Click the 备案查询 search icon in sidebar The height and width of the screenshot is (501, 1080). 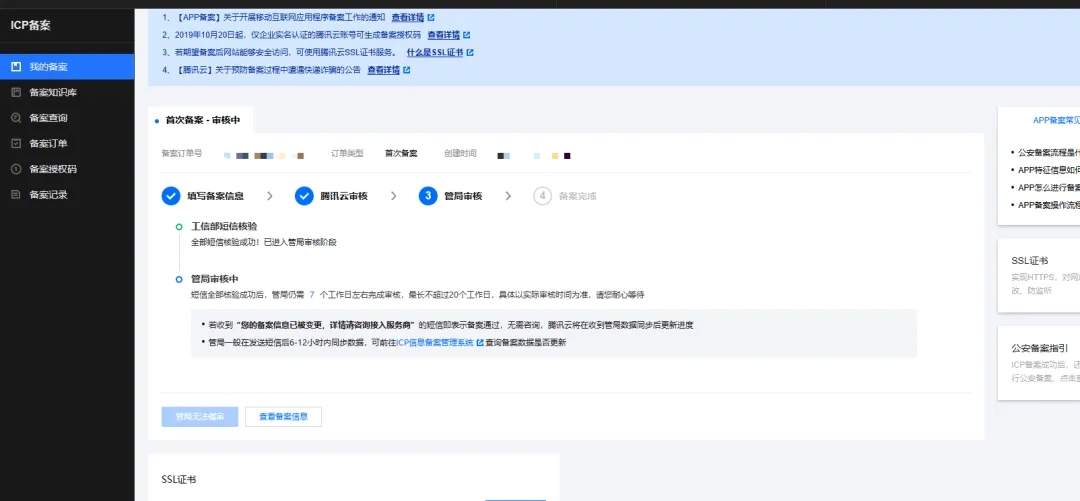coord(16,118)
